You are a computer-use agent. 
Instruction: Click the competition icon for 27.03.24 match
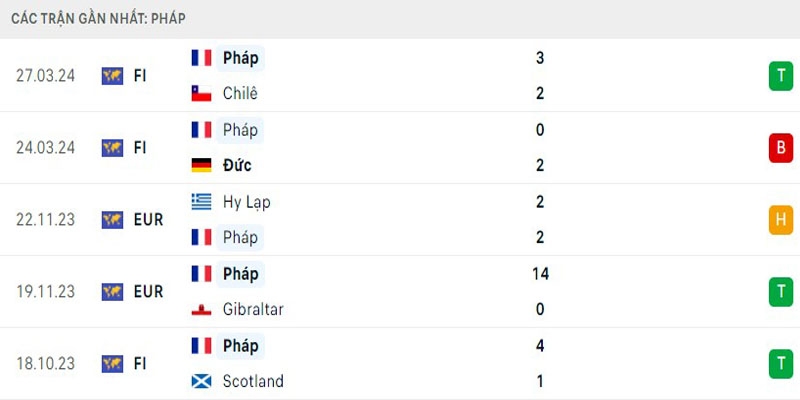112,75
